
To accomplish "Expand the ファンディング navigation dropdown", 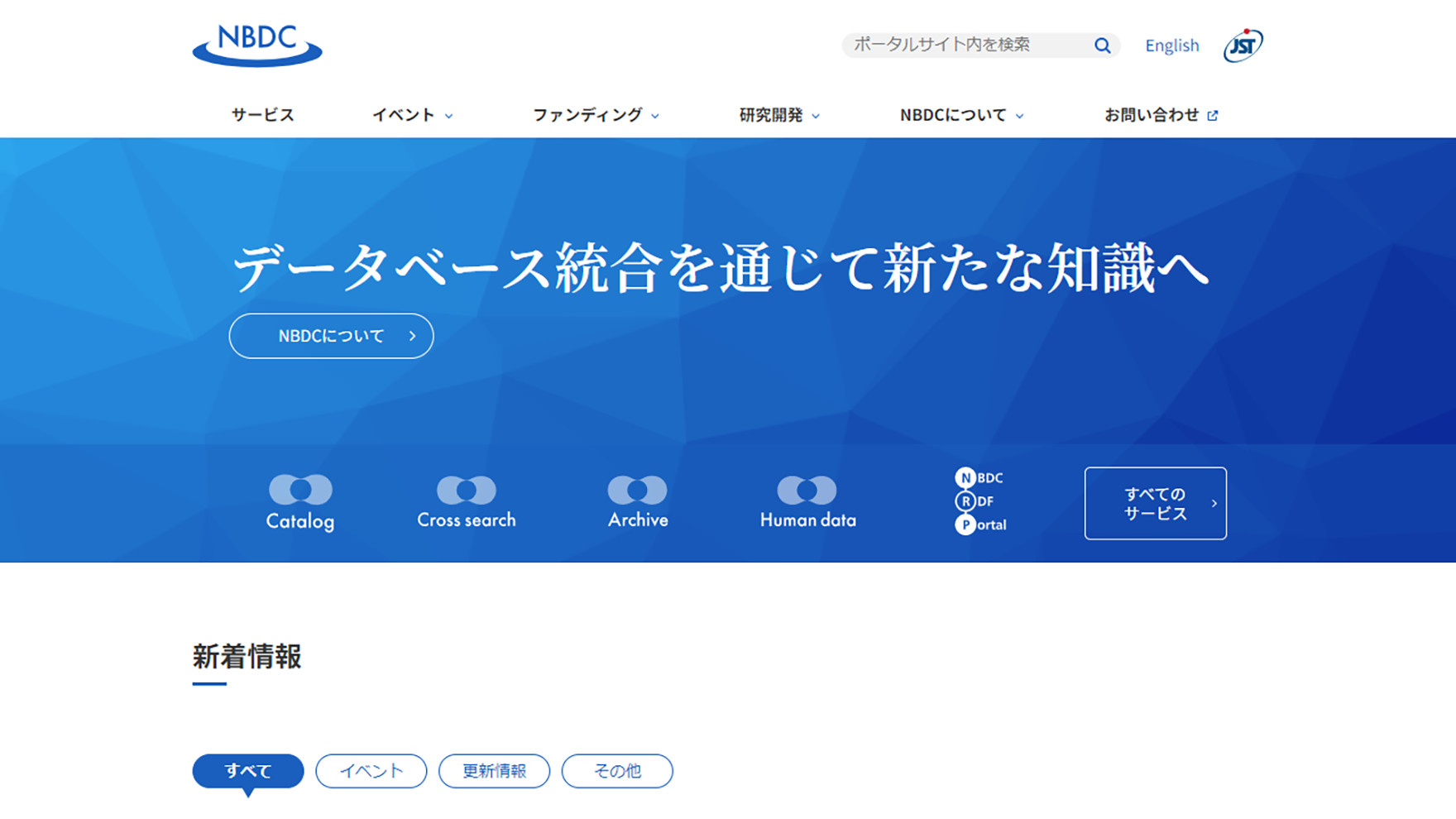I will tap(595, 115).
